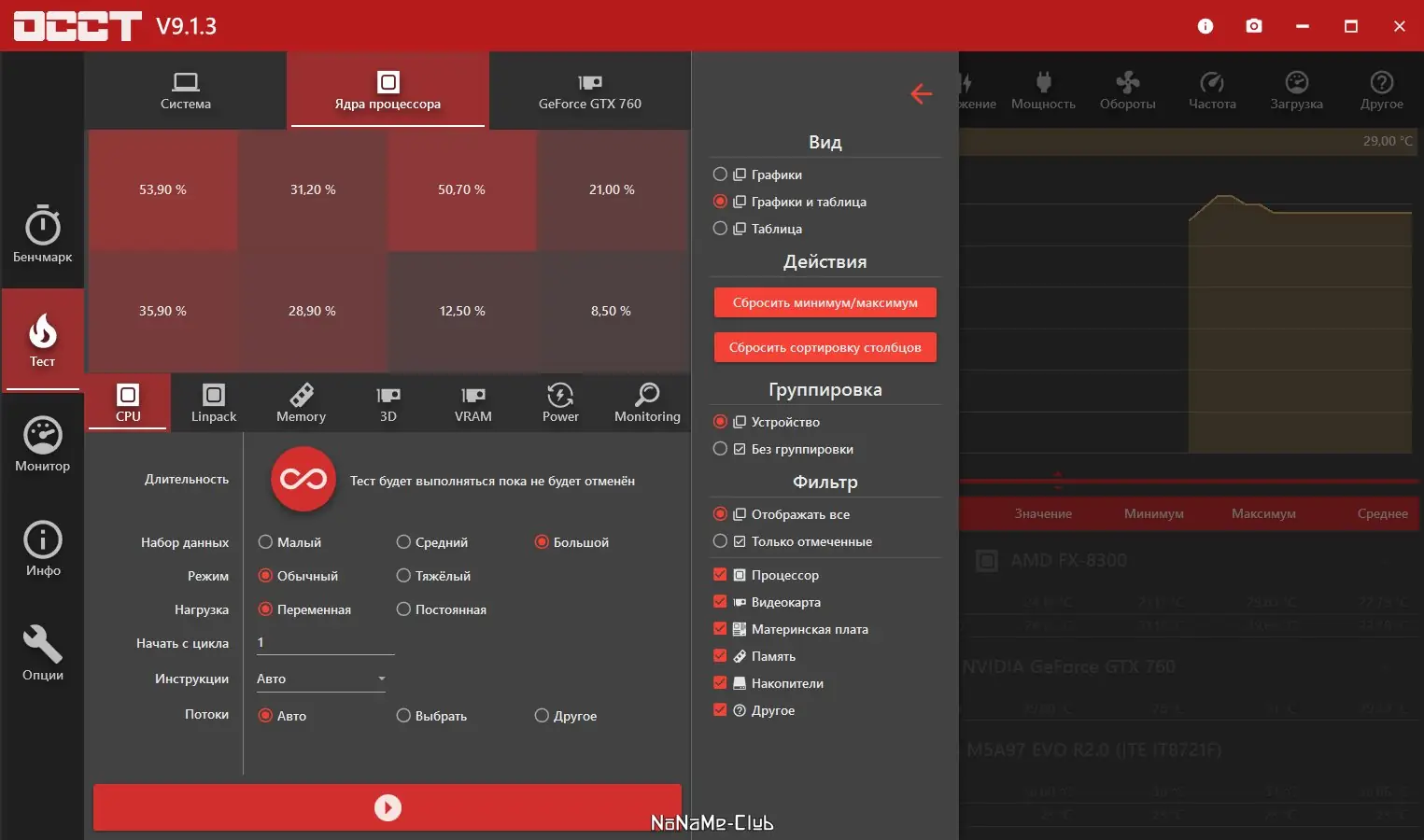The width and height of the screenshot is (1424, 840).
Task: Select Без группировки option
Action: tap(720, 449)
